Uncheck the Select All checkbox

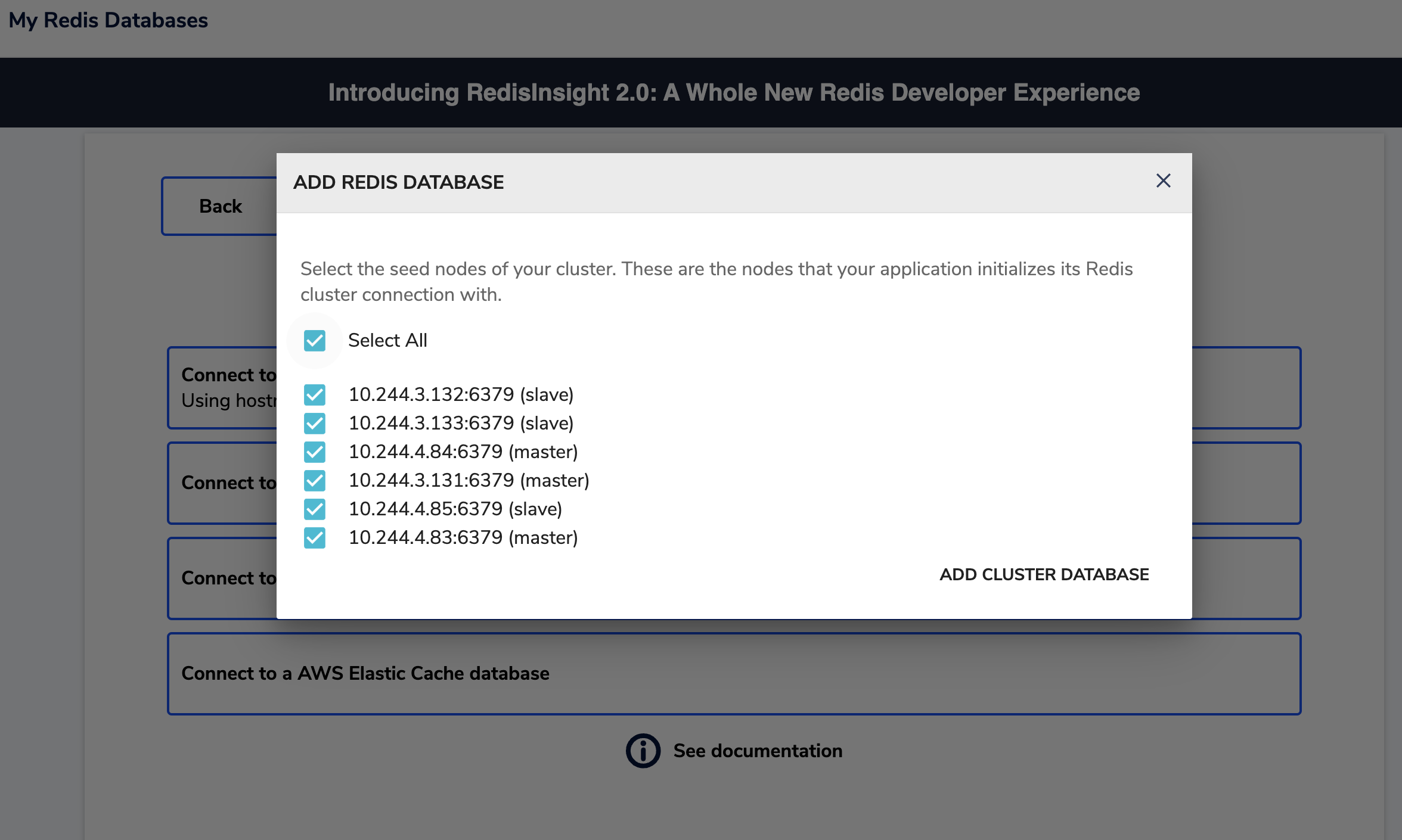(315, 340)
